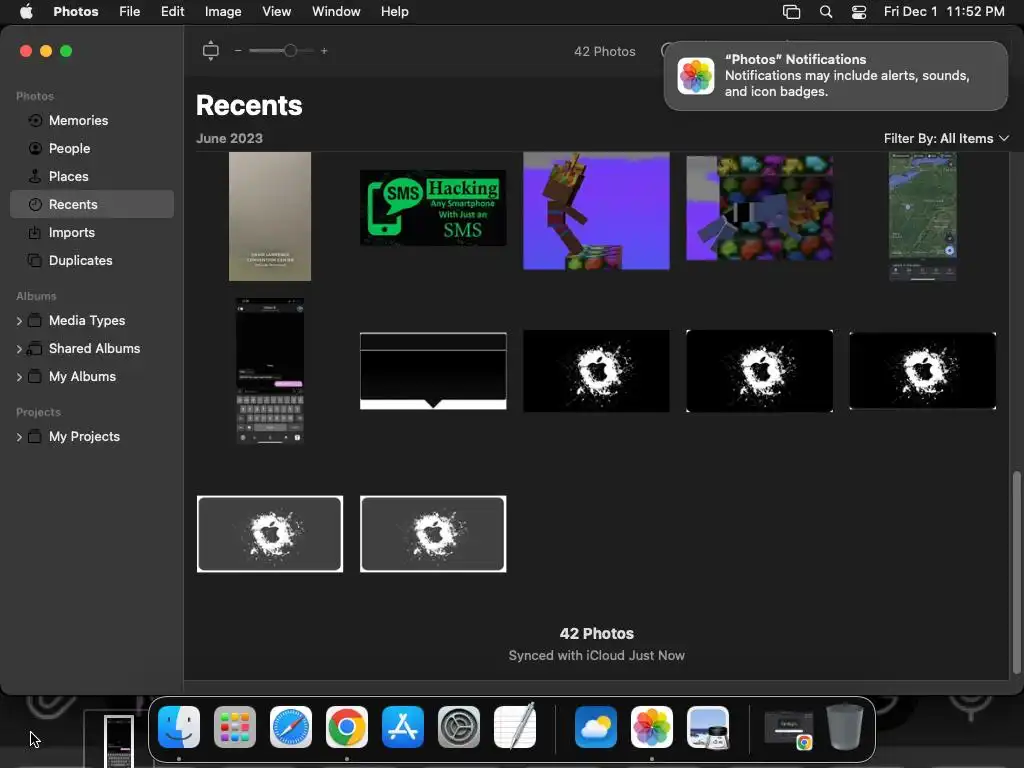Open Control Center in menu bar
The image size is (1024, 768).
click(859, 12)
